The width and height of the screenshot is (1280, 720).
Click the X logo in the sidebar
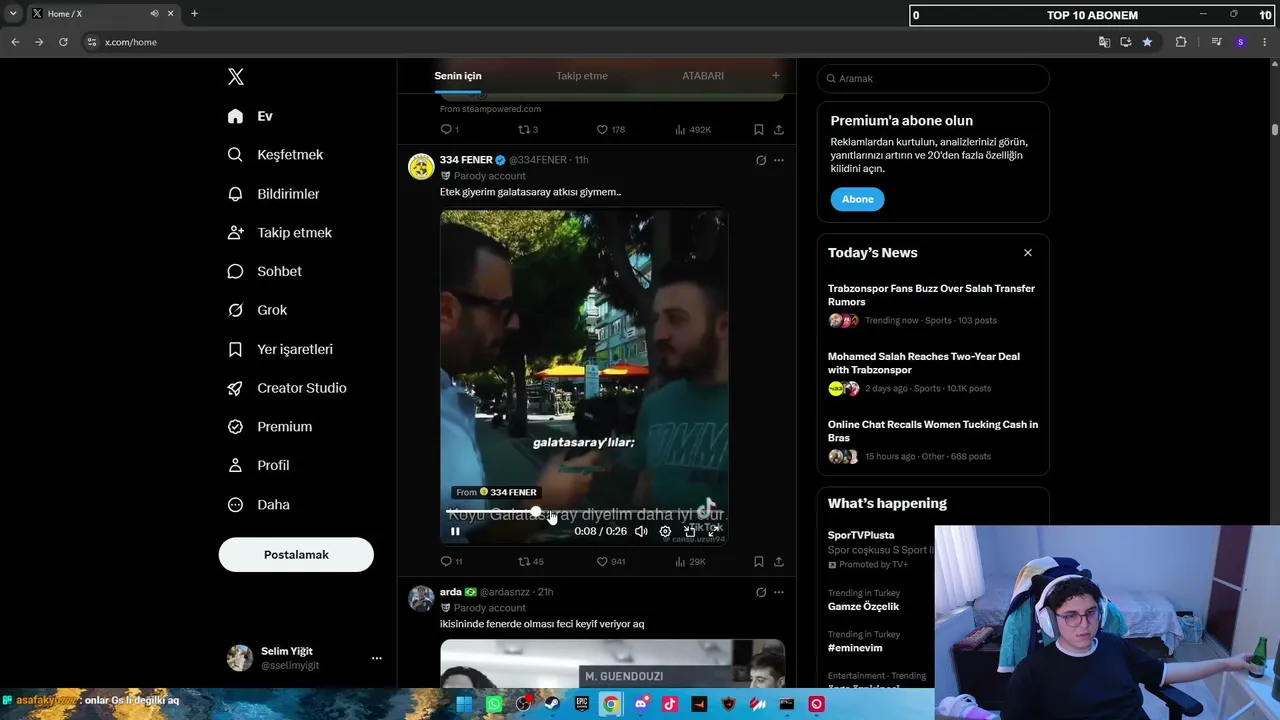tap(235, 77)
